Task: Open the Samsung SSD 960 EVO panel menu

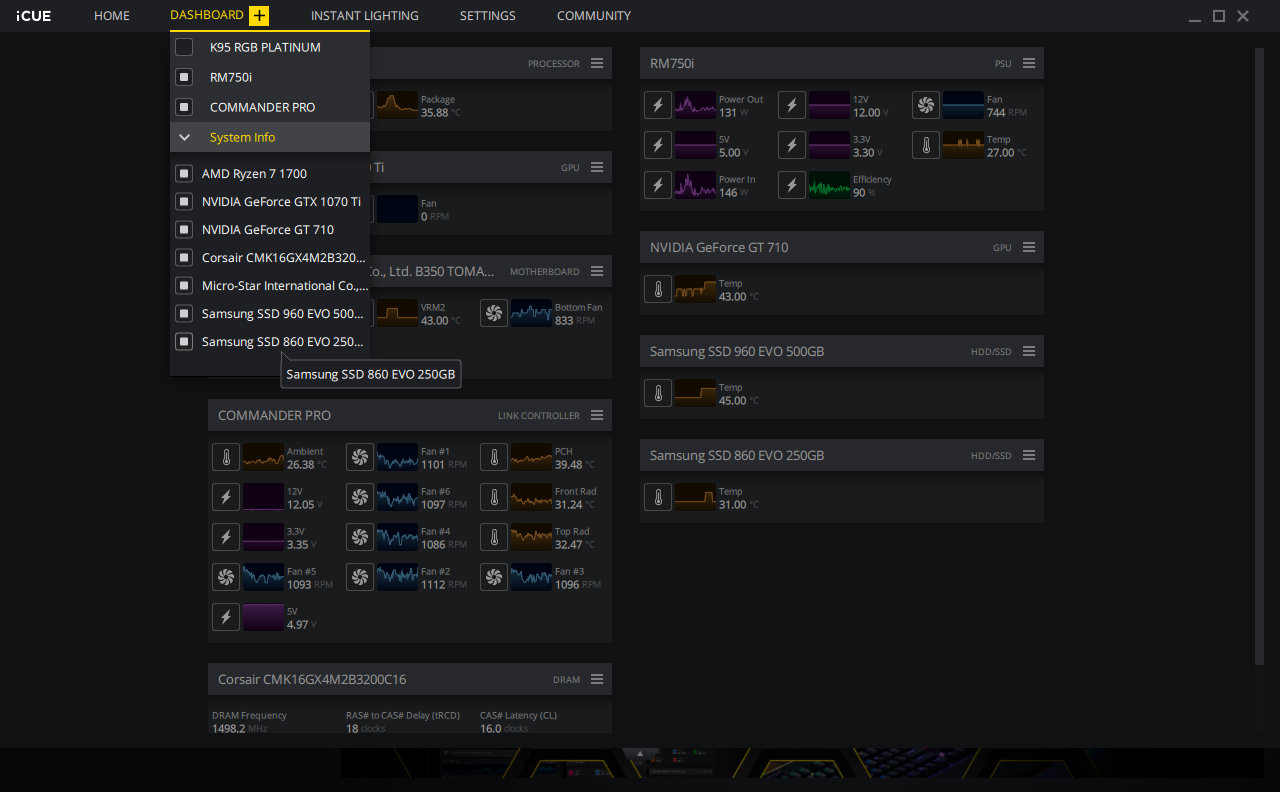Action: pos(1029,351)
